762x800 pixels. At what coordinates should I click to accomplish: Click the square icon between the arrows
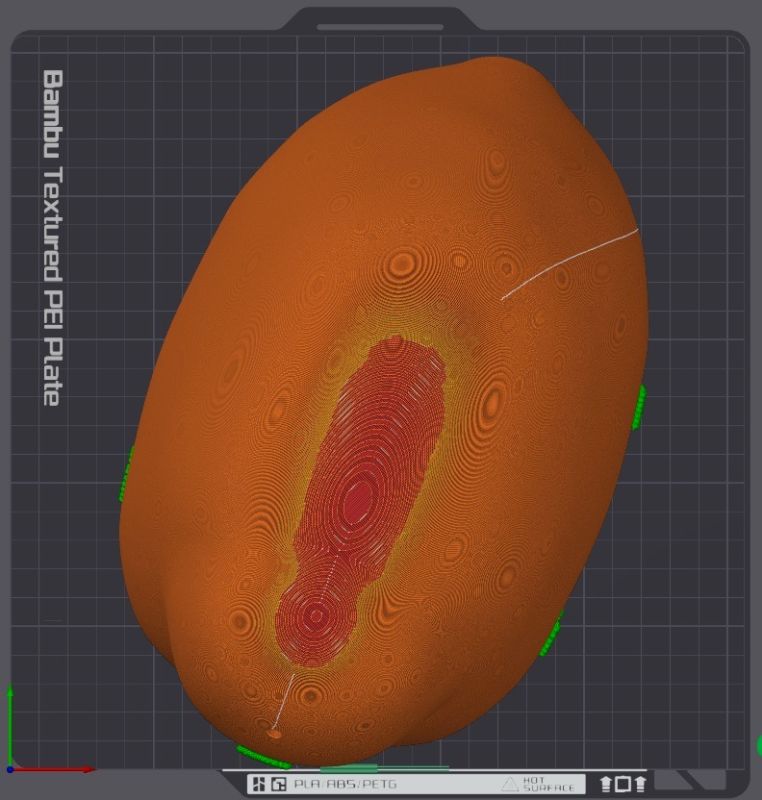click(623, 785)
